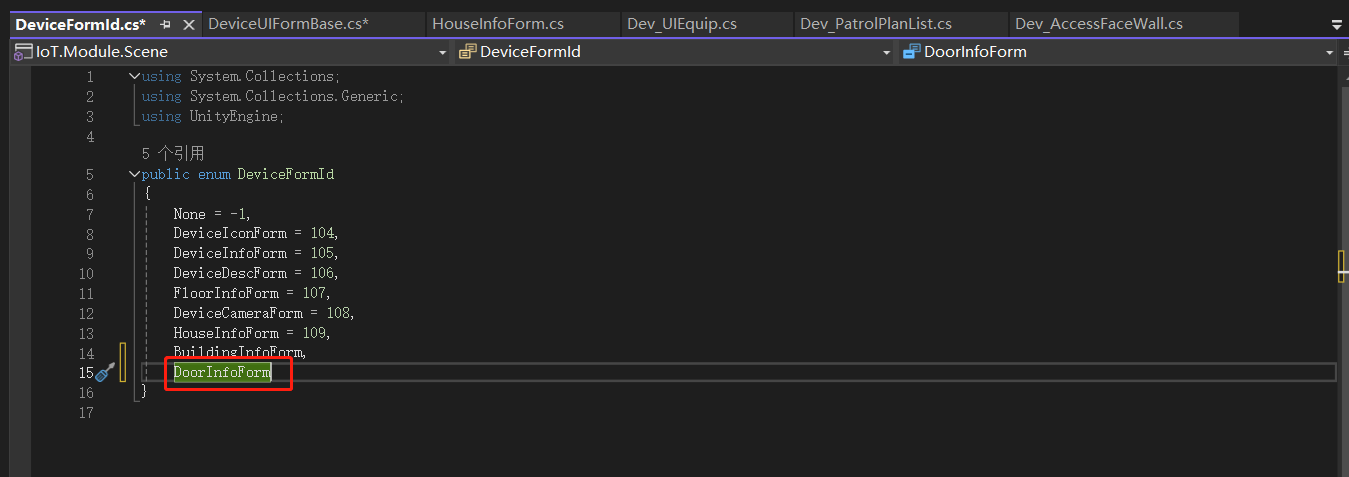Image resolution: width=1349 pixels, height=477 pixels.
Task: Click the highlighted DoorInfoForm enum entry
Action: pyautogui.click(x=222, y=373)
